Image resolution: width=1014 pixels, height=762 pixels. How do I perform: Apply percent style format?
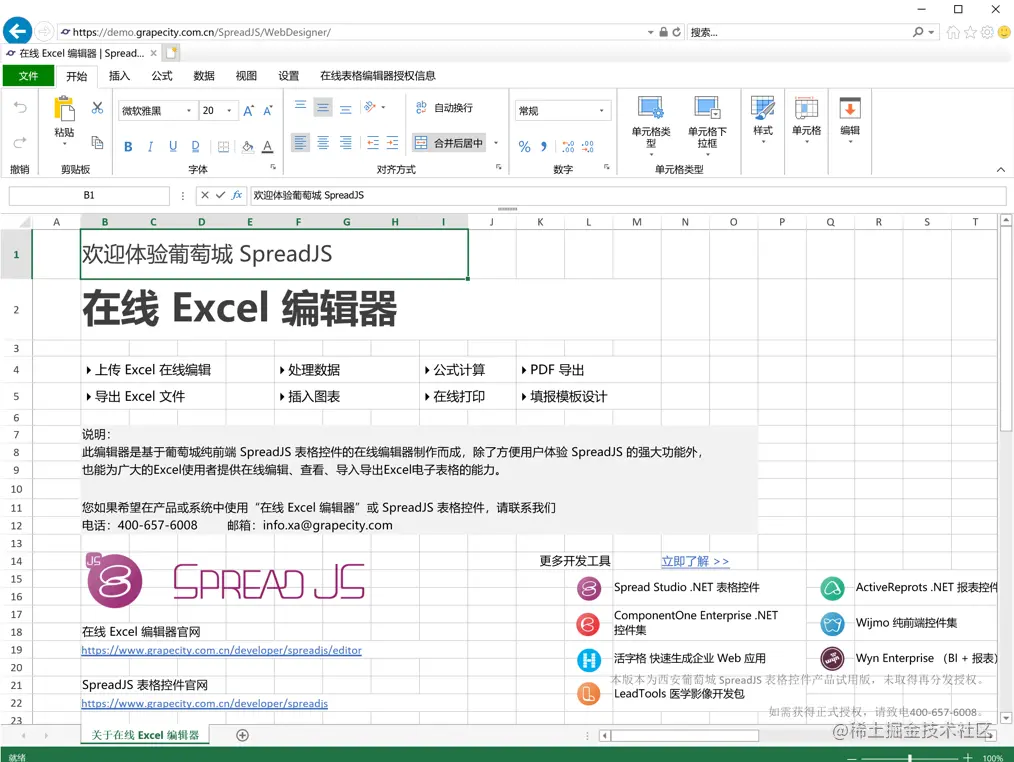pyautogui.click(x=524, y=147)
